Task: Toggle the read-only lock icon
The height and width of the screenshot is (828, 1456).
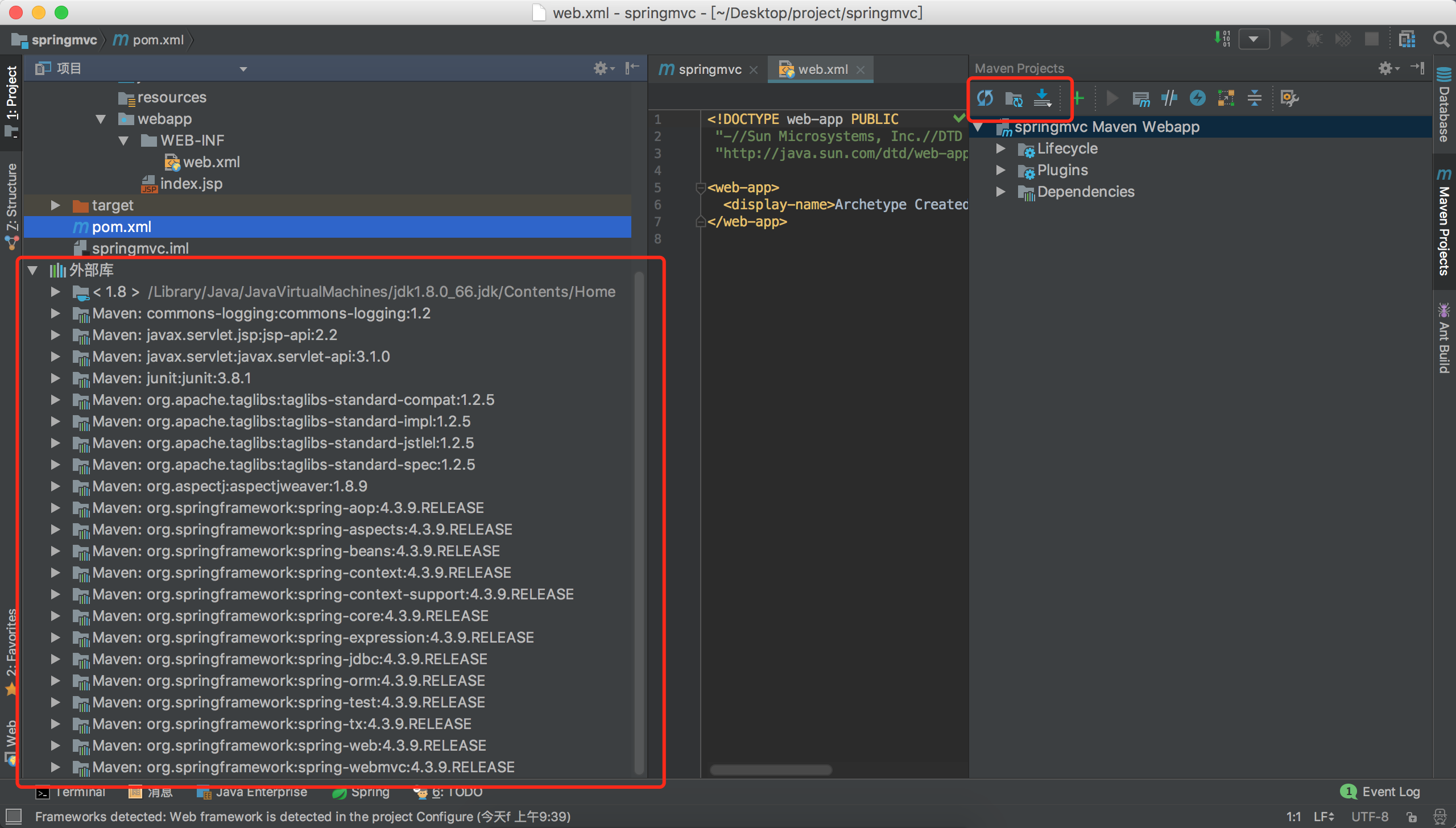Action: tap(1412, 817)
